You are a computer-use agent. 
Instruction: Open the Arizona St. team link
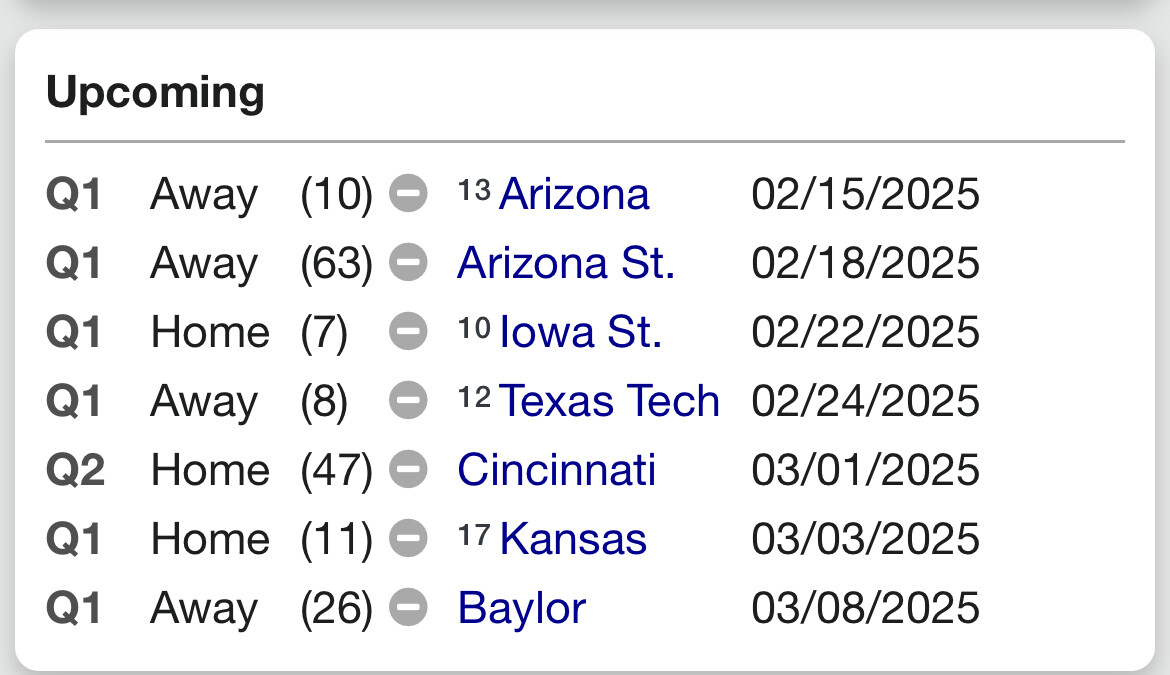tap(565, 263)
